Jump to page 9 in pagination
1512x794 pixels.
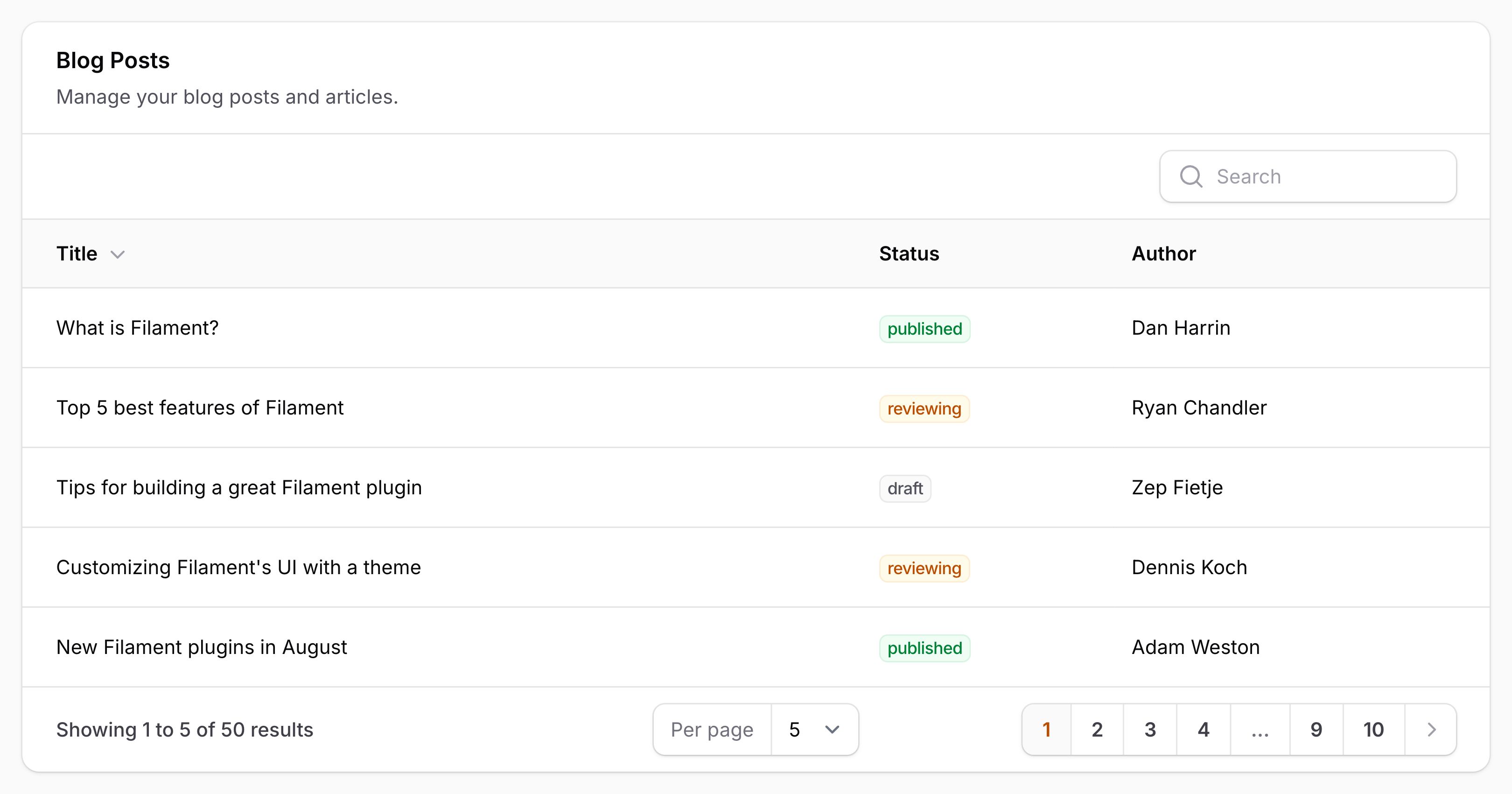1316,730
